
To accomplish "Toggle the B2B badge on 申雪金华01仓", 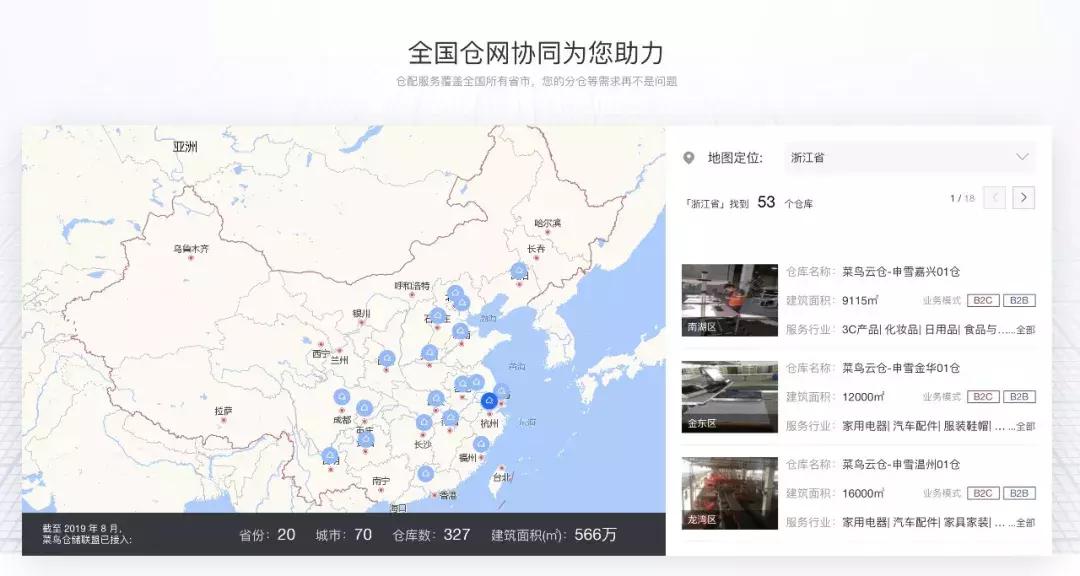I will tap(1019, 394).
